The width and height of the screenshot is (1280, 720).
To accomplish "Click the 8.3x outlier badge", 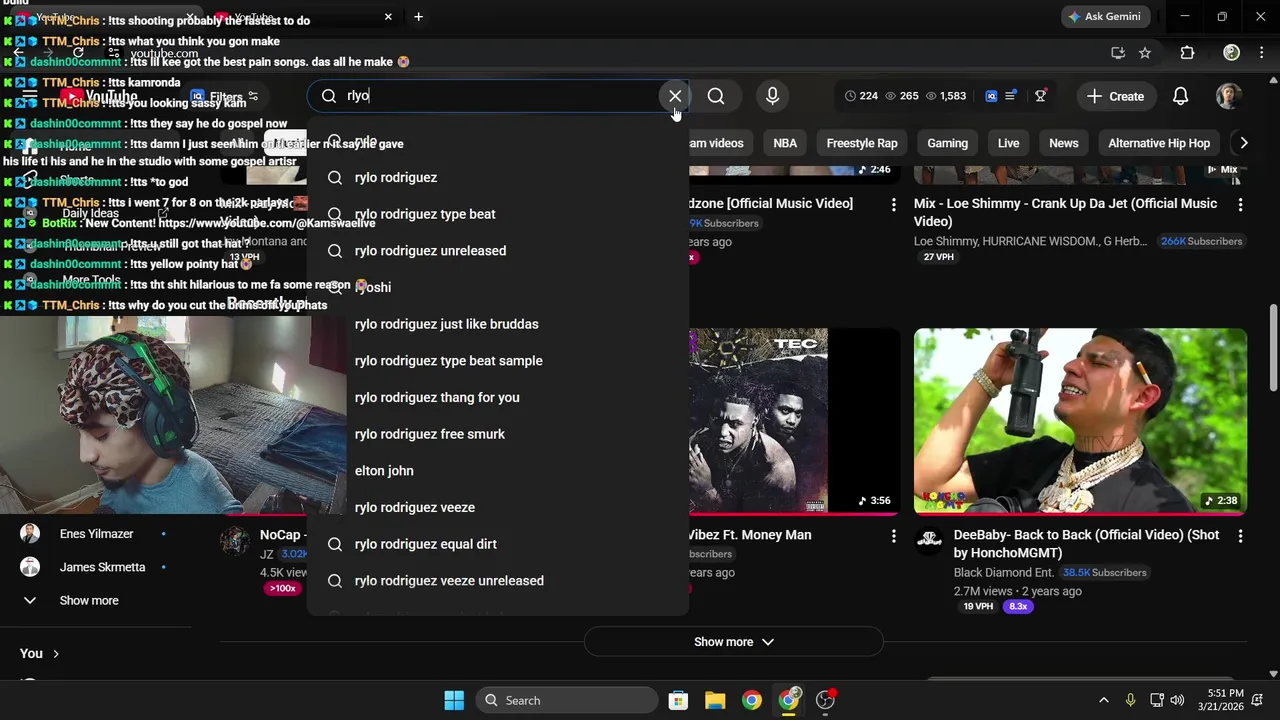I will point(1018,606).
